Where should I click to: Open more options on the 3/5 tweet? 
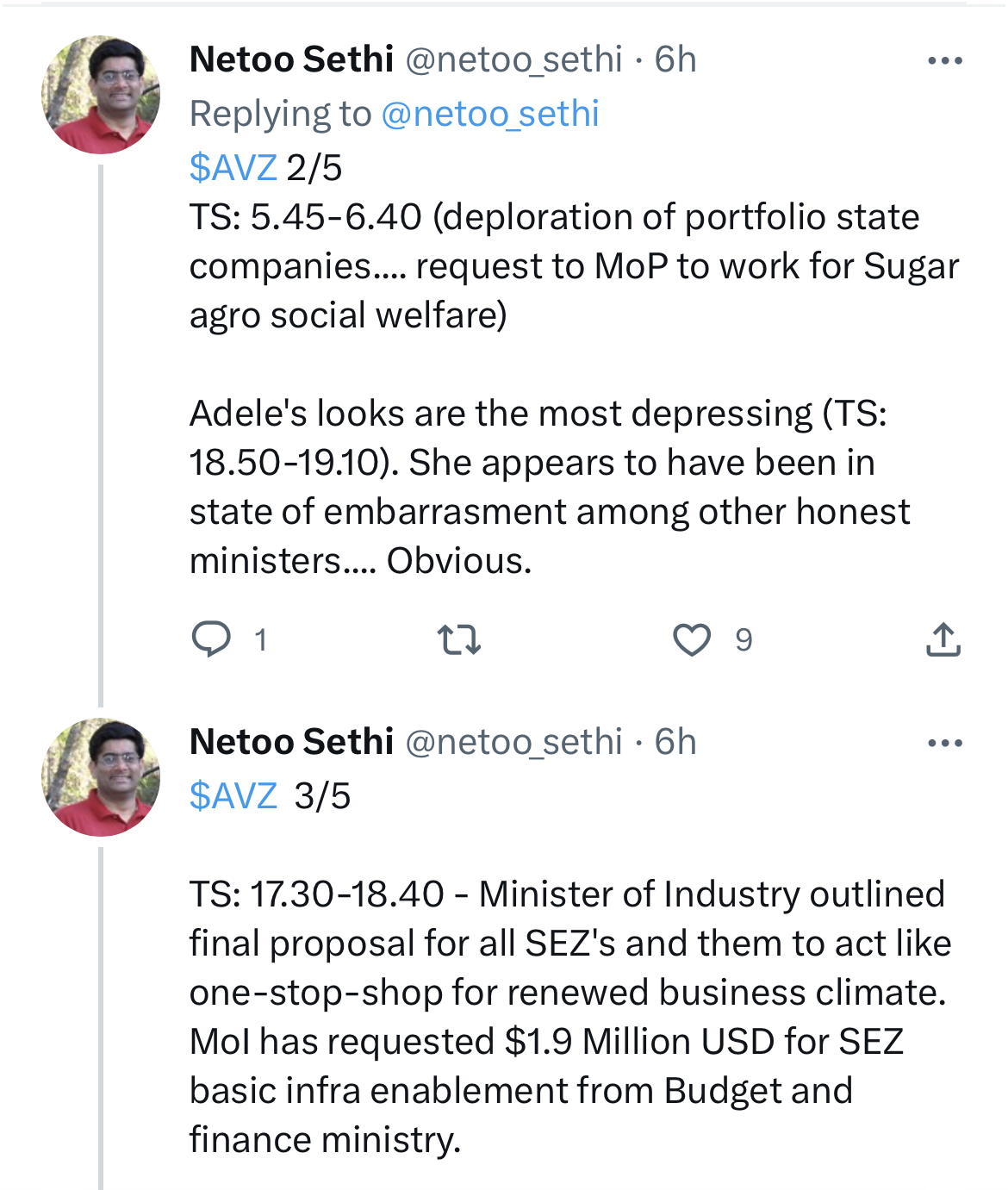click(944, 744)
